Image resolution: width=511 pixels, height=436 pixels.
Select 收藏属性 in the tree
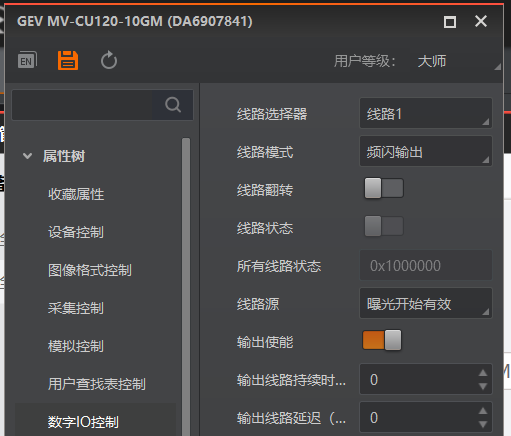point(76,194)
